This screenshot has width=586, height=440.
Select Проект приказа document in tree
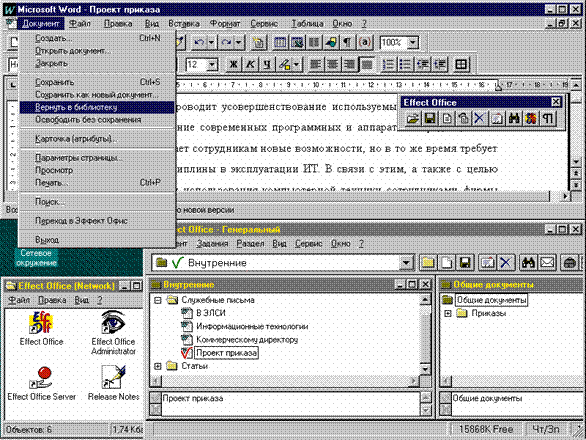pyautogui.click(x=226, y=353)
